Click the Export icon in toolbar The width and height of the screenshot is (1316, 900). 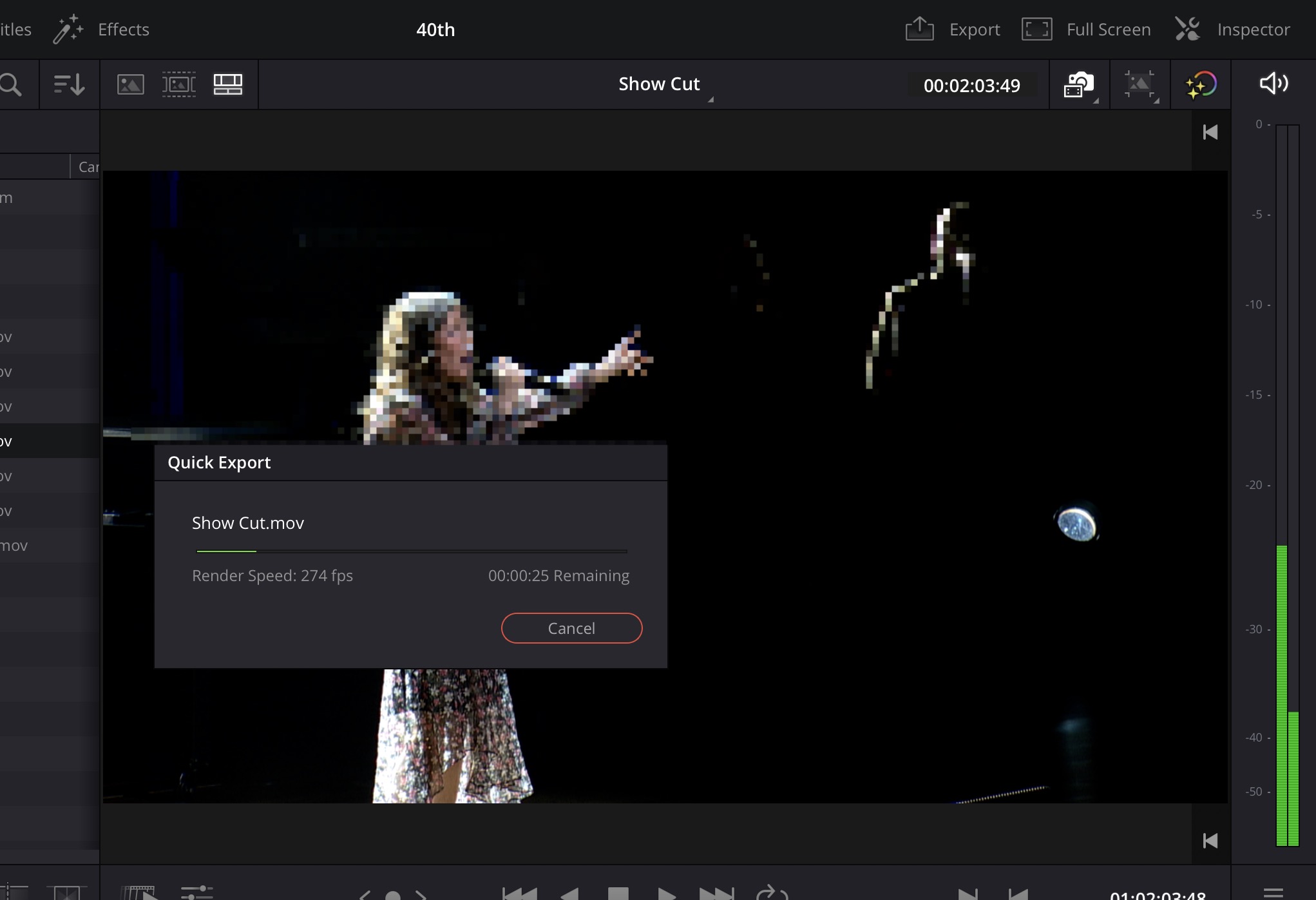pos(919,29)
